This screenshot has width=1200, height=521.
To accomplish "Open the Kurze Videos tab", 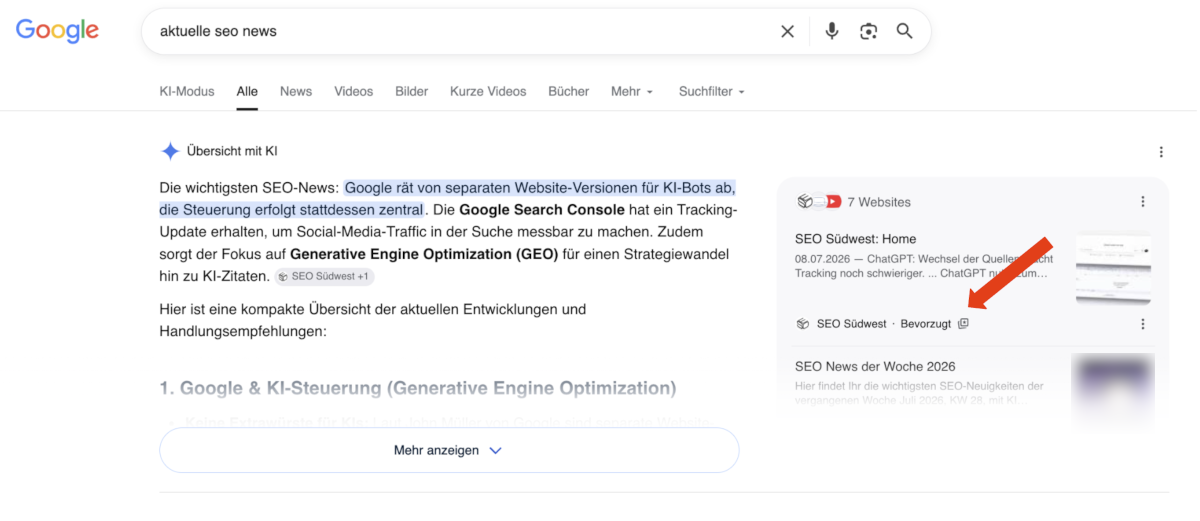I will (x=488, y=91).
